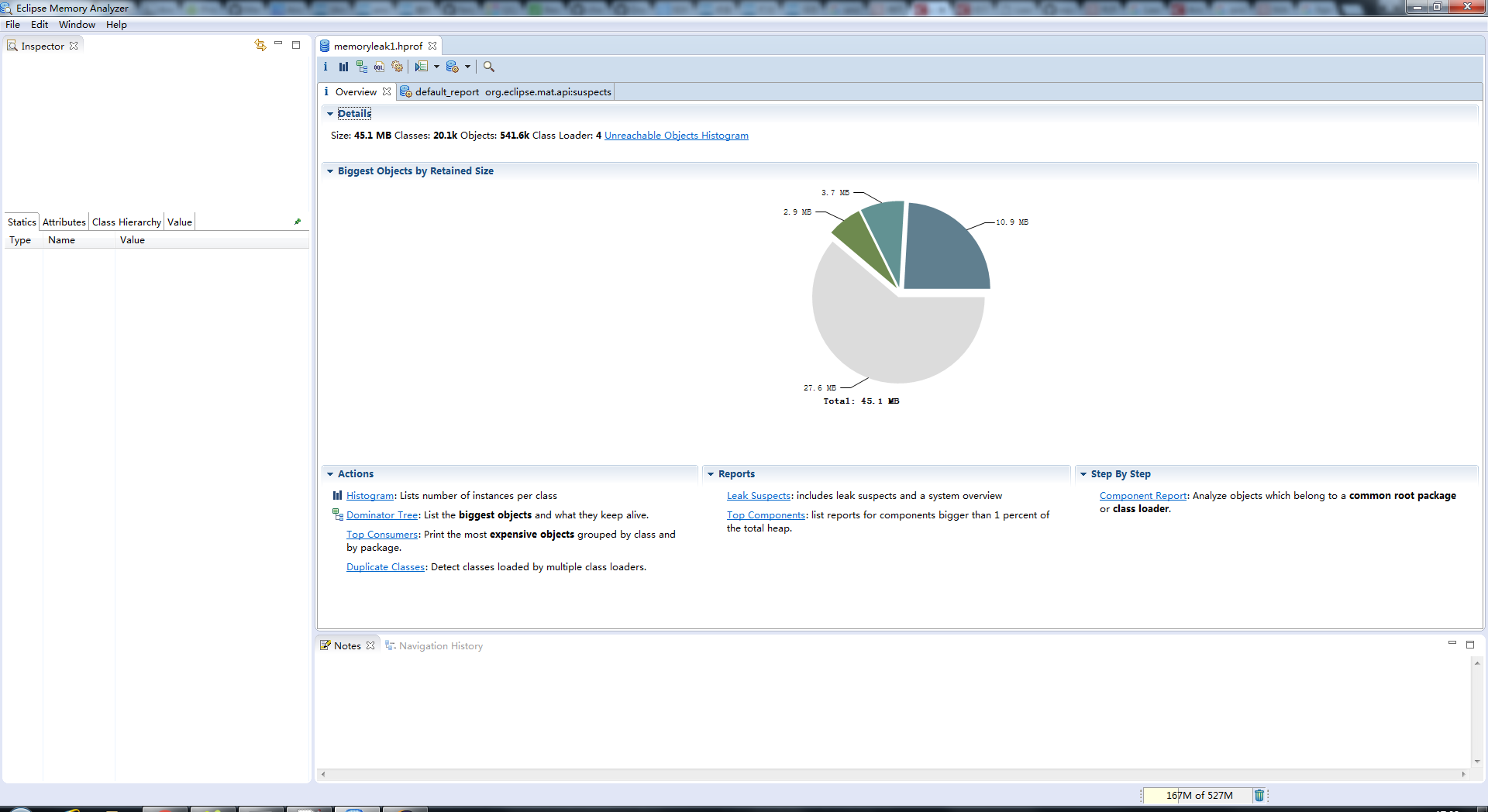The height and width of the screenshot is (812, 1488).
Task: Switch to default_report suspects tab
Action: point(505,91)
